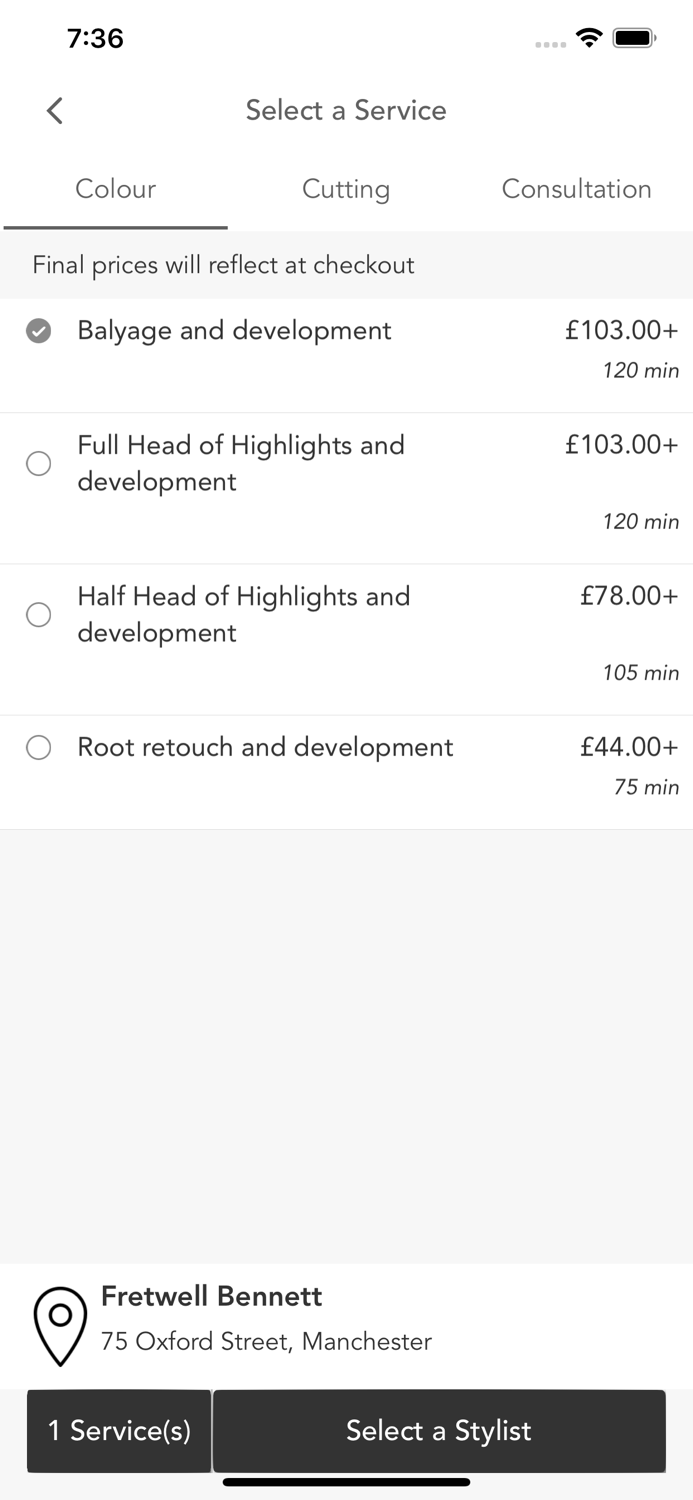Tap the battery status icon
This screenshot has height=1500, width=693.
click(633, 38)
